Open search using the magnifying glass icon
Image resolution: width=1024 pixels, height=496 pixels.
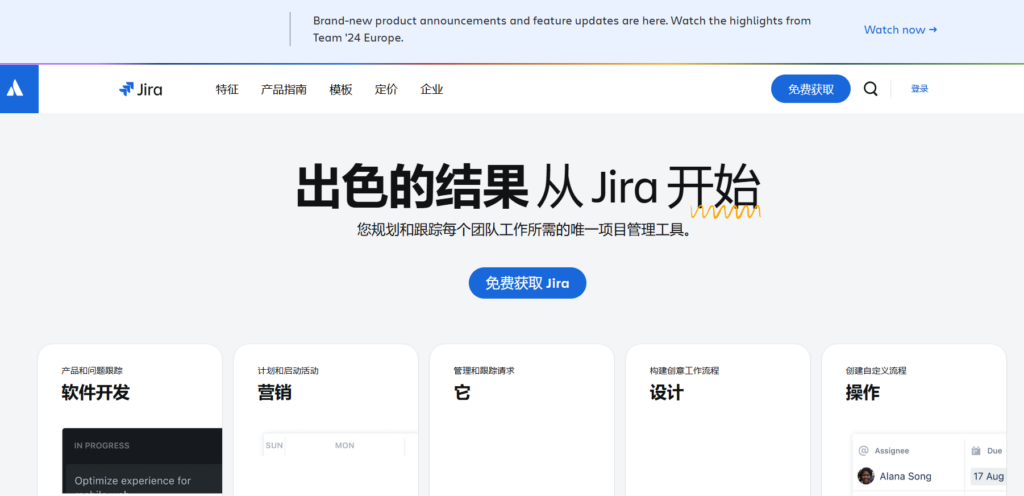(870, 89)
